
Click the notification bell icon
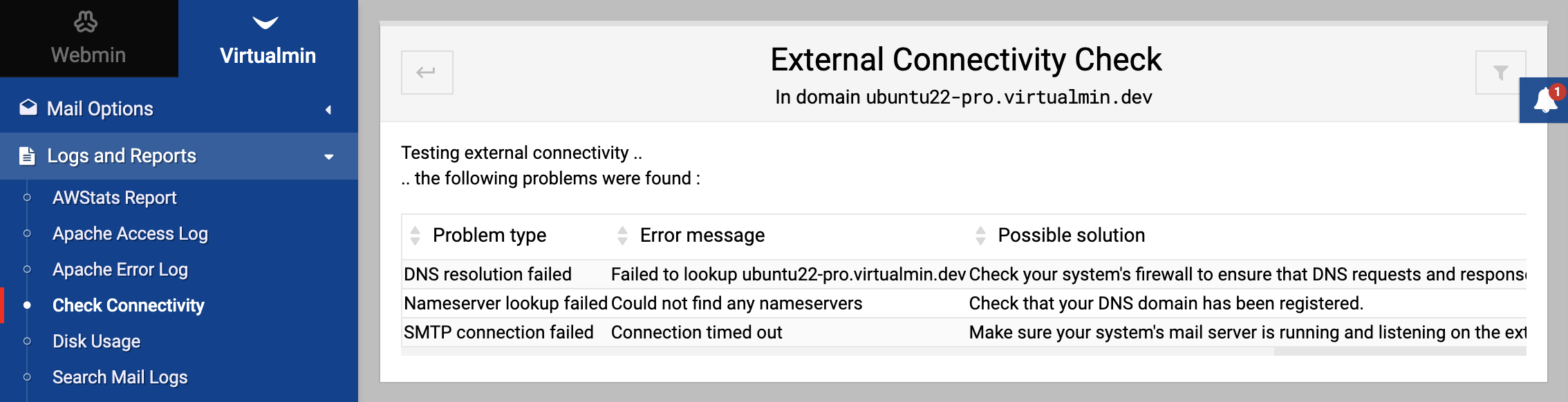click(1544, 100)
